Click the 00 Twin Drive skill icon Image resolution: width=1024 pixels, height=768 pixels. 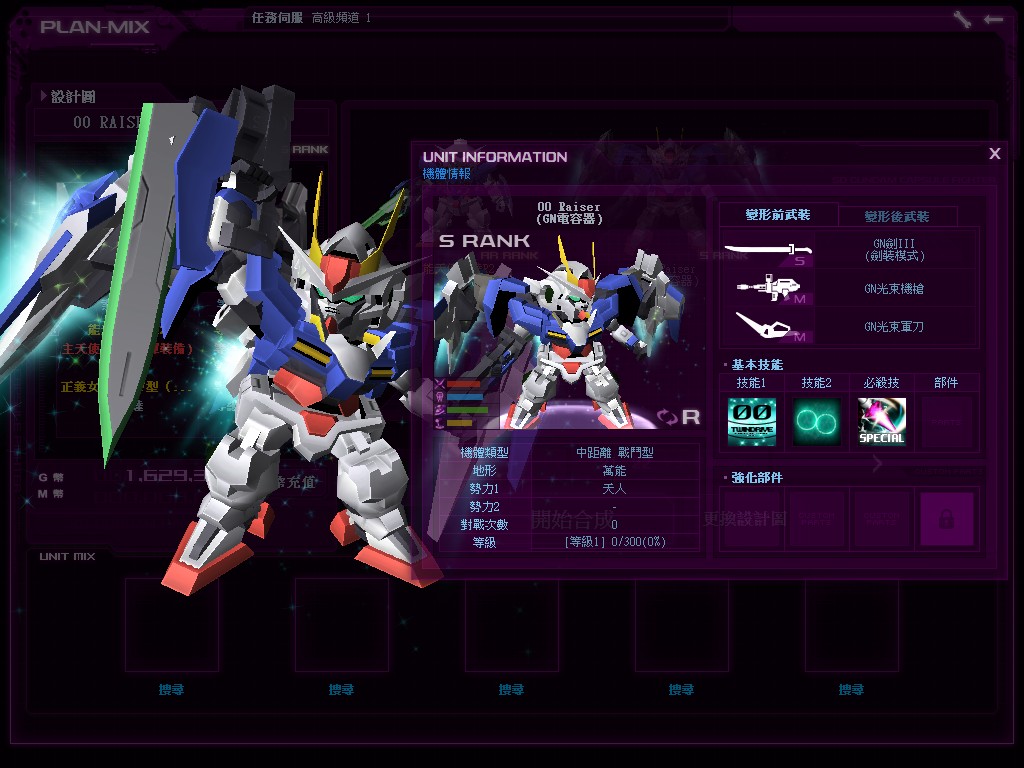pyautogui.click(x=752, y=422)
